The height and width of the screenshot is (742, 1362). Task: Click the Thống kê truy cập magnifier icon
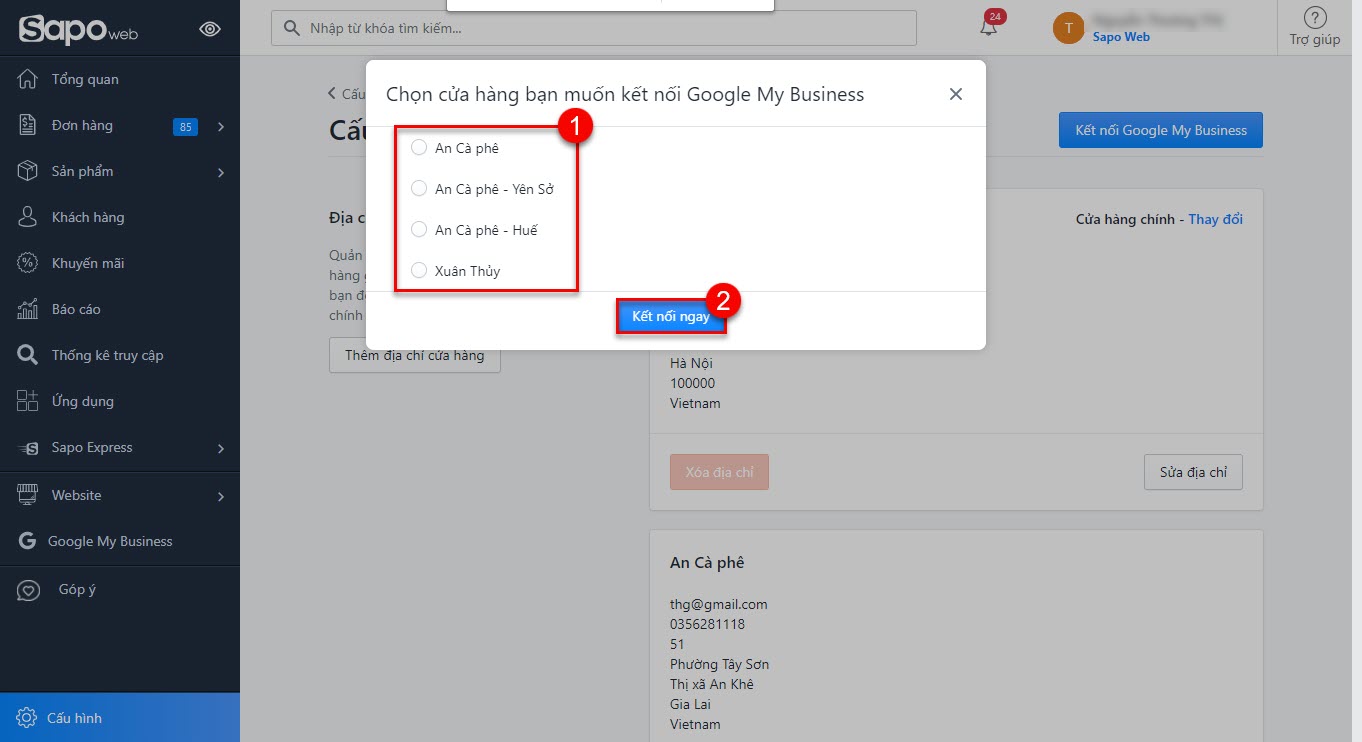coord(28,355)
